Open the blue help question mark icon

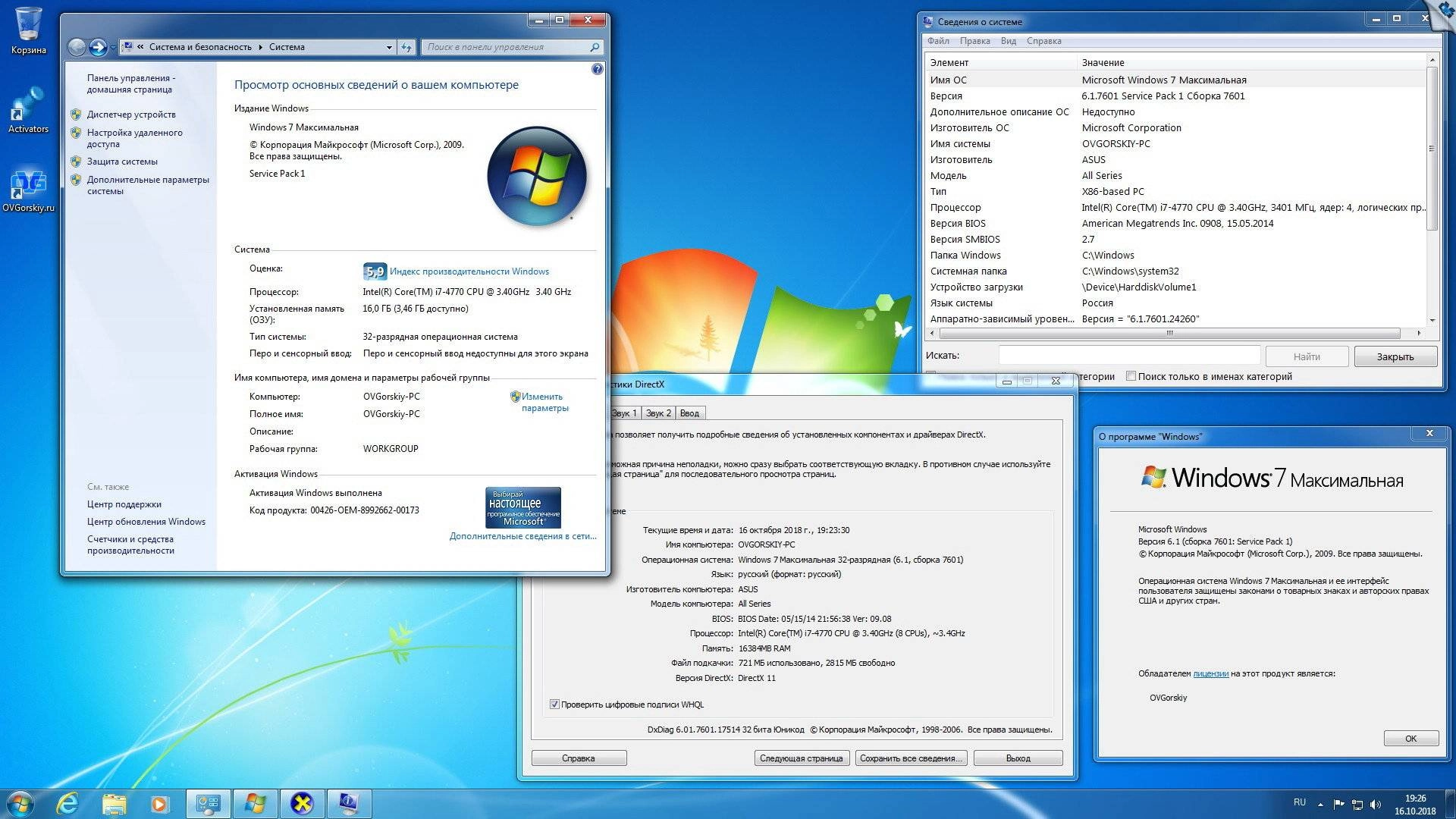coord(597,69)
